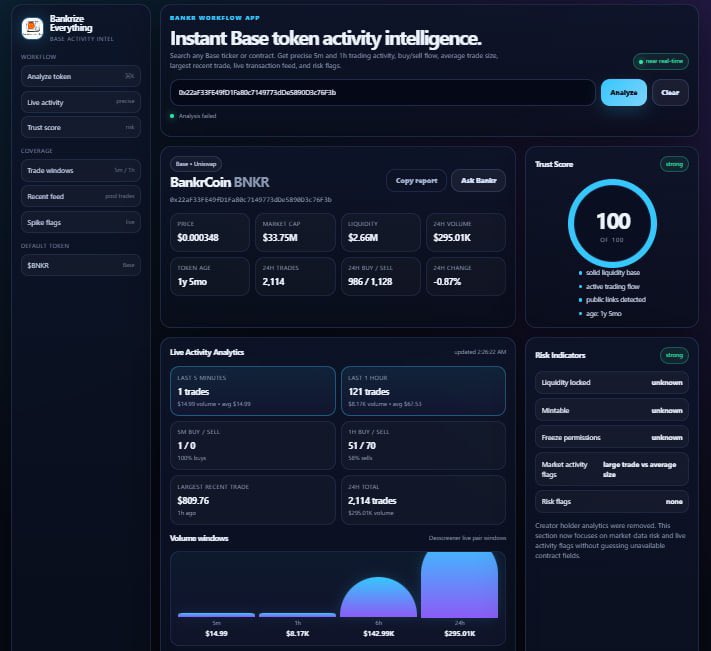
Task: Select the Last 5 Minutes trades card
Action: [x=253, y=391]
